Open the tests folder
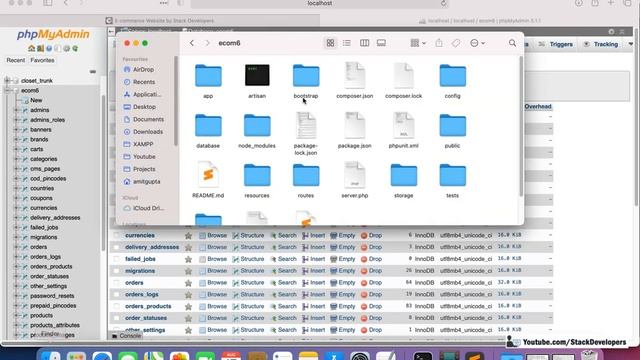Viewport: 640px width, 360px height. coord(453,175)
